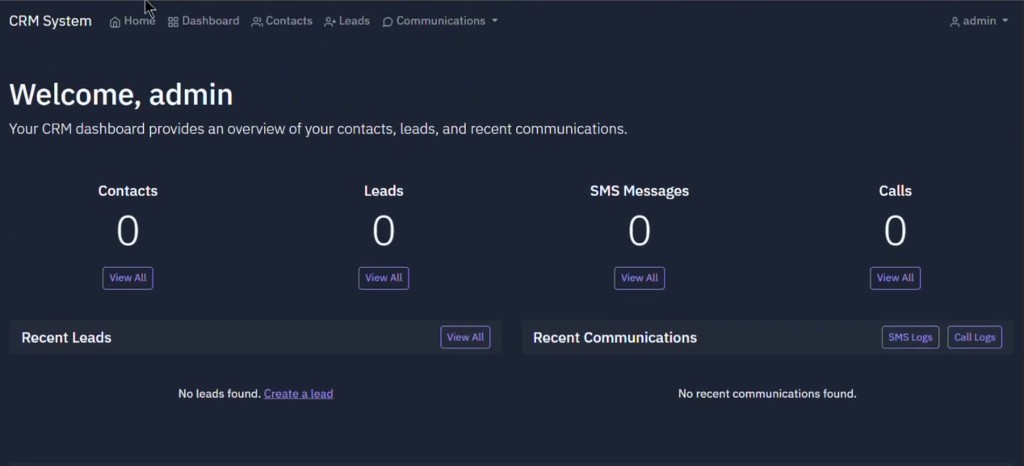Click the Recent Communications panel title
The width and height of the screenshot is (1024, 466).
point(615,337)
